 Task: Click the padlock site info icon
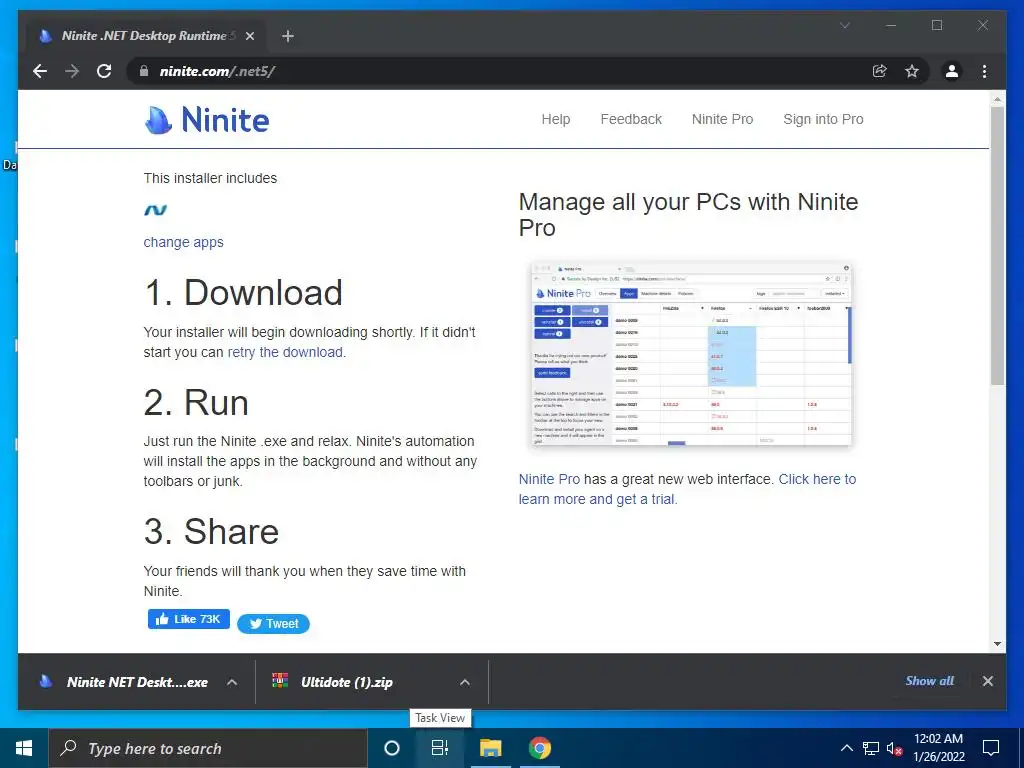click(144, 71)
